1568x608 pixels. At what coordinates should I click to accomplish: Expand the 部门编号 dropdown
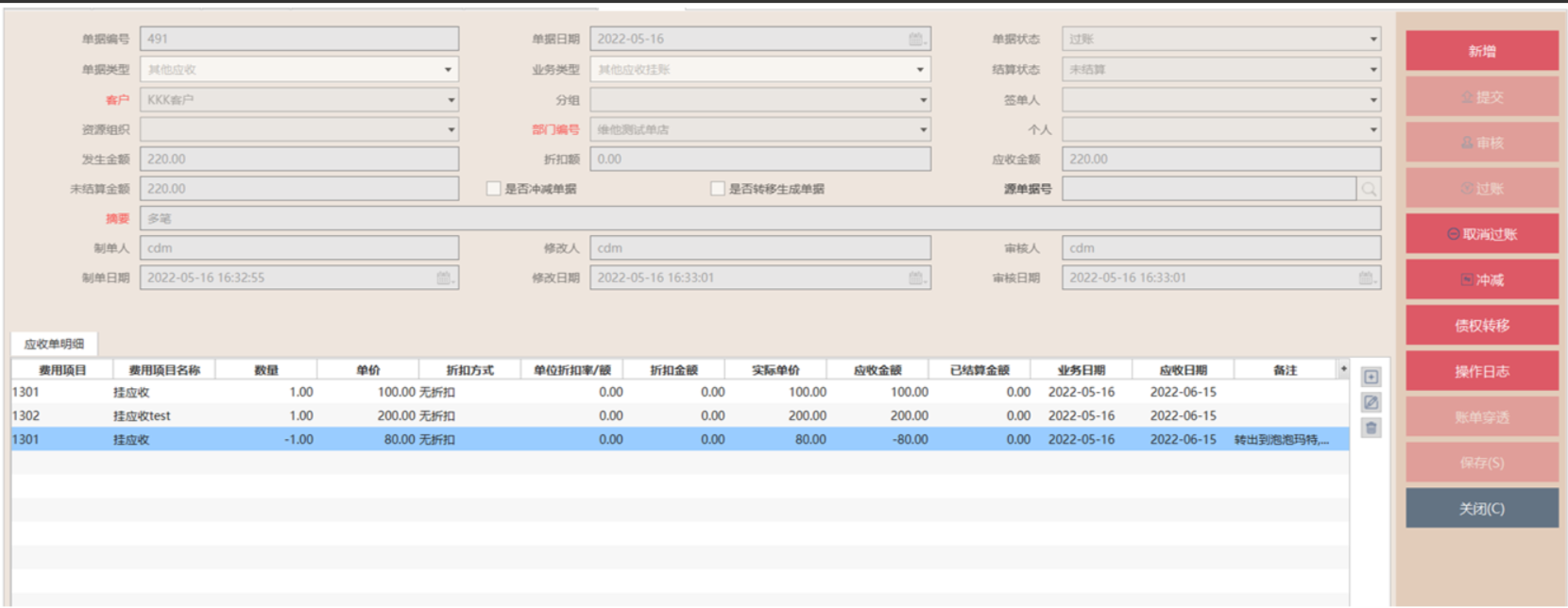[x=922, y=129]
